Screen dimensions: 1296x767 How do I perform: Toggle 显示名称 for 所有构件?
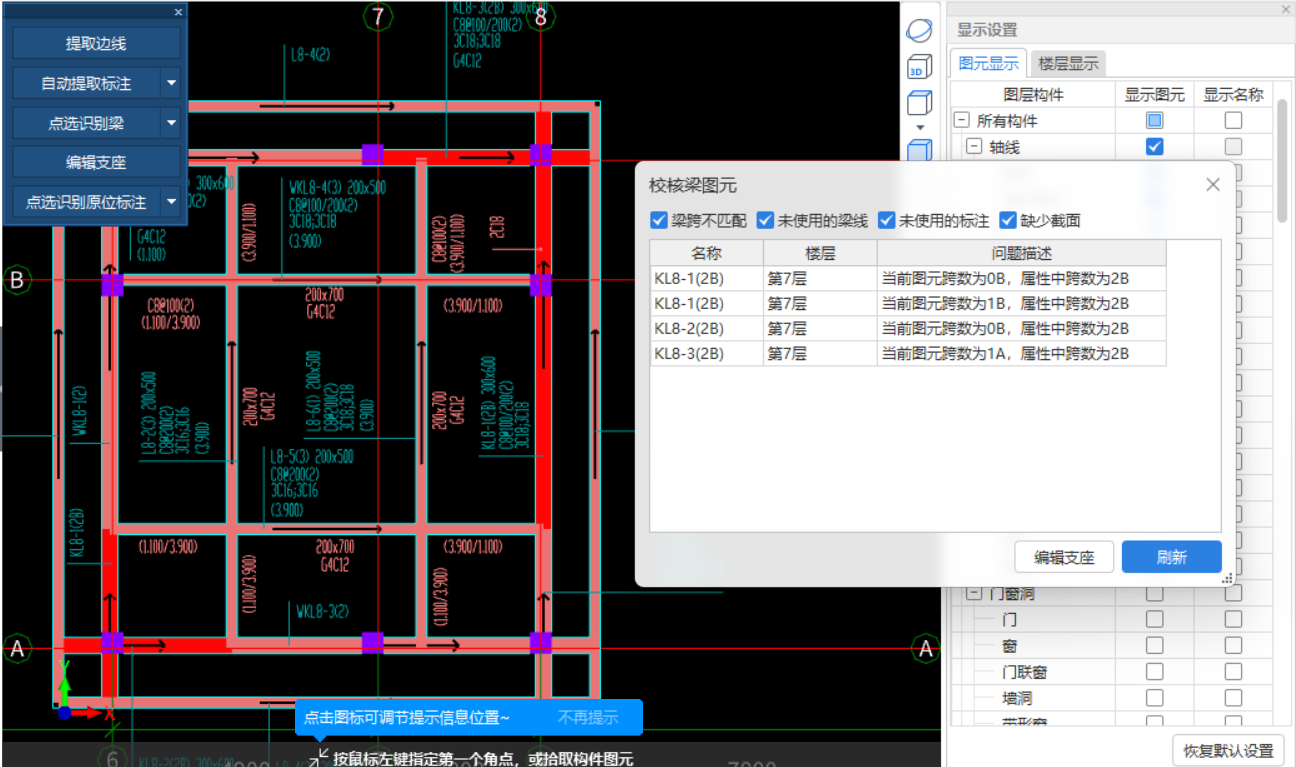(x=1233, y=121)
